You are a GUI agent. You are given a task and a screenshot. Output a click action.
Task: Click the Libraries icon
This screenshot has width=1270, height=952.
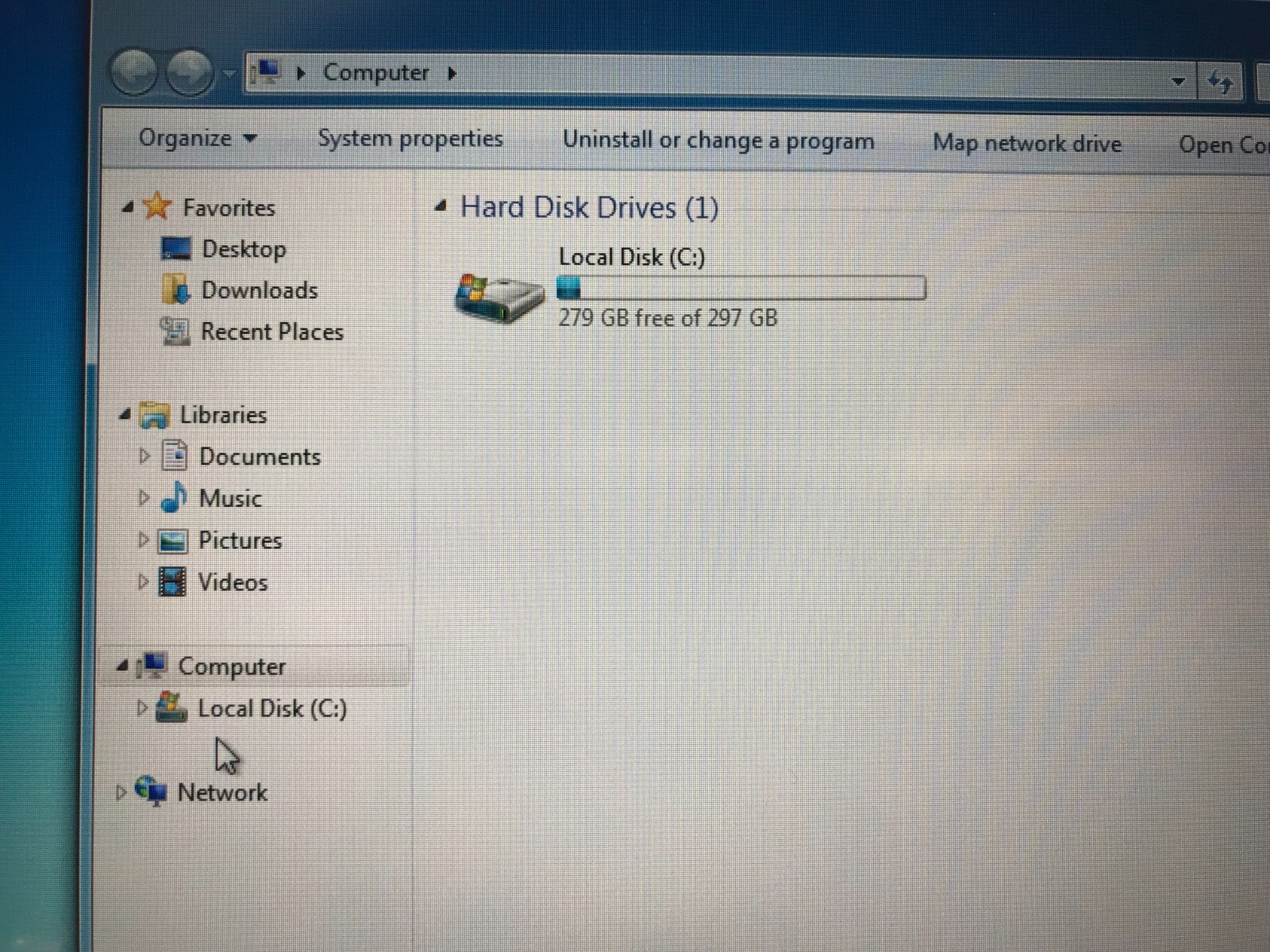154,415
